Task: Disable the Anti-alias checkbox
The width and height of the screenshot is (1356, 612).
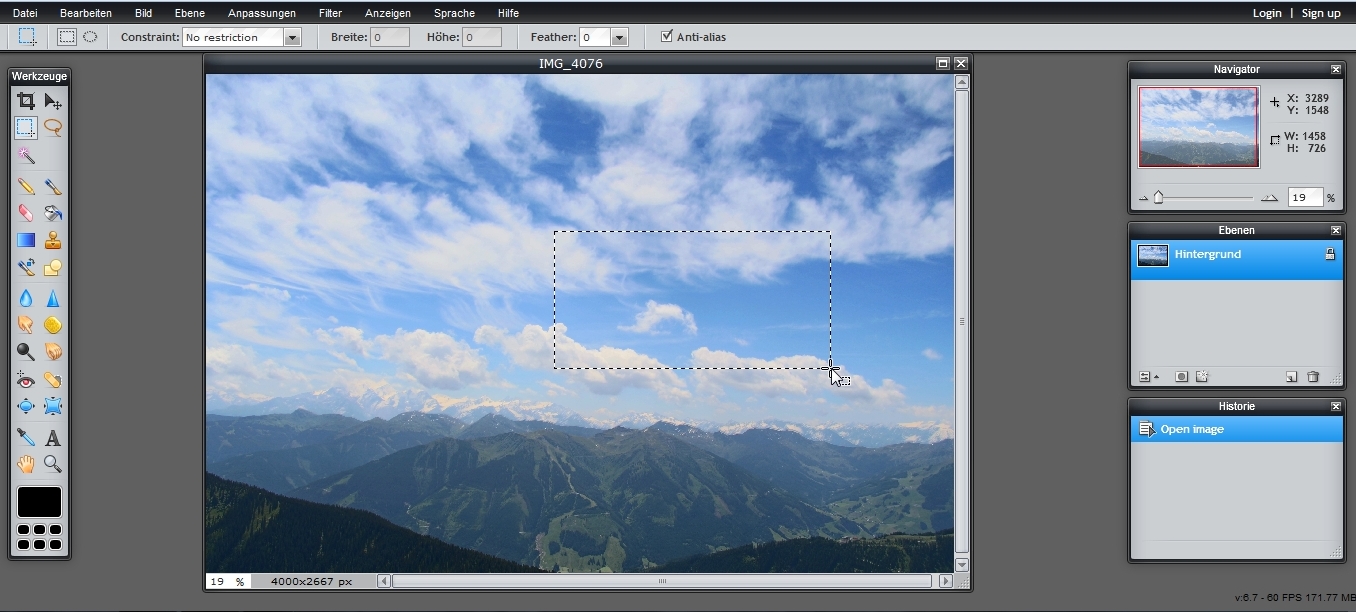Action: coord(667,37)
